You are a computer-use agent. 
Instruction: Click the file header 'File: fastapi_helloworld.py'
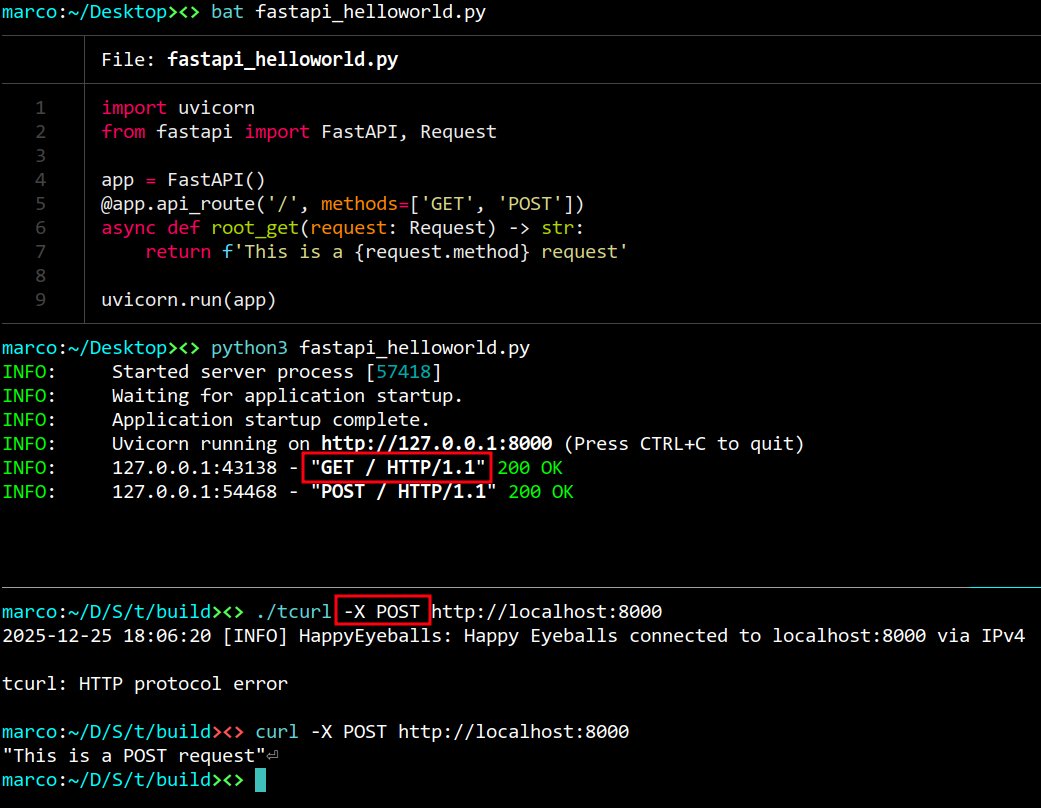pyautogui.click(x=250, y=60)
